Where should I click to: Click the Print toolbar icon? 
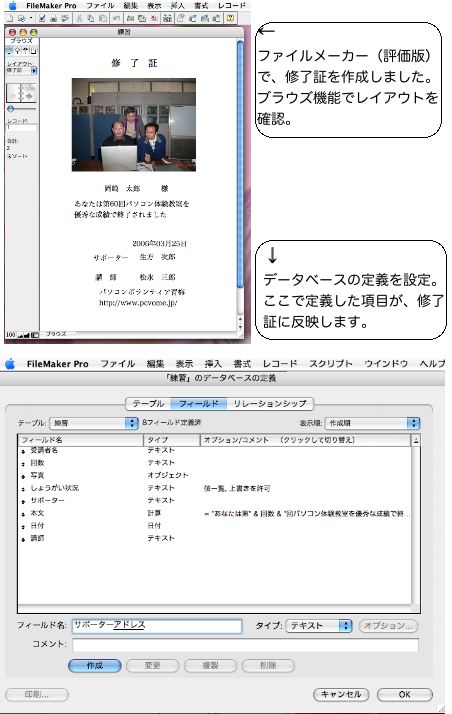(x=53, y=19)
